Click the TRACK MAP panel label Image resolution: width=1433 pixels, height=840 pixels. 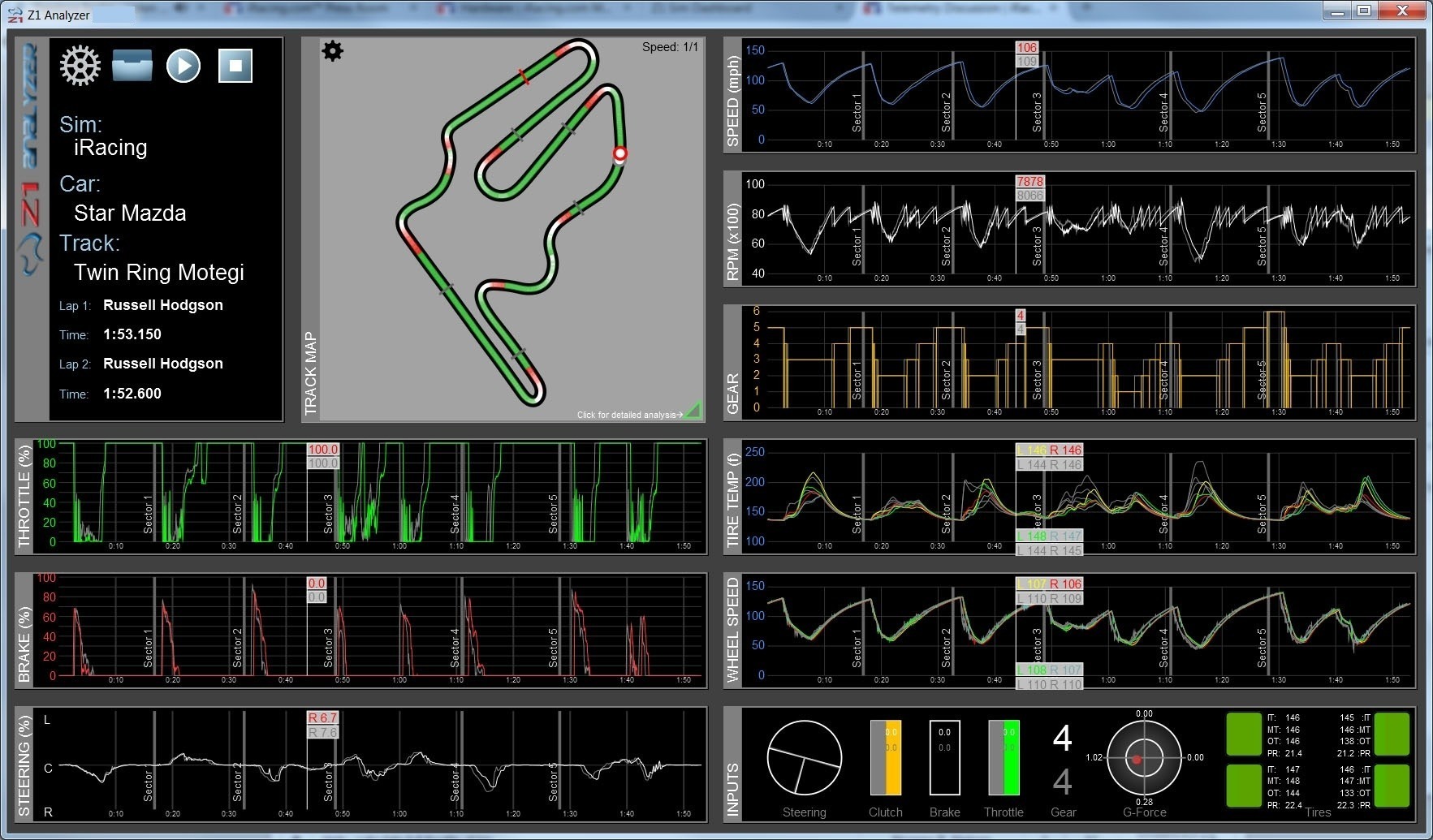(x=310, y=373)
